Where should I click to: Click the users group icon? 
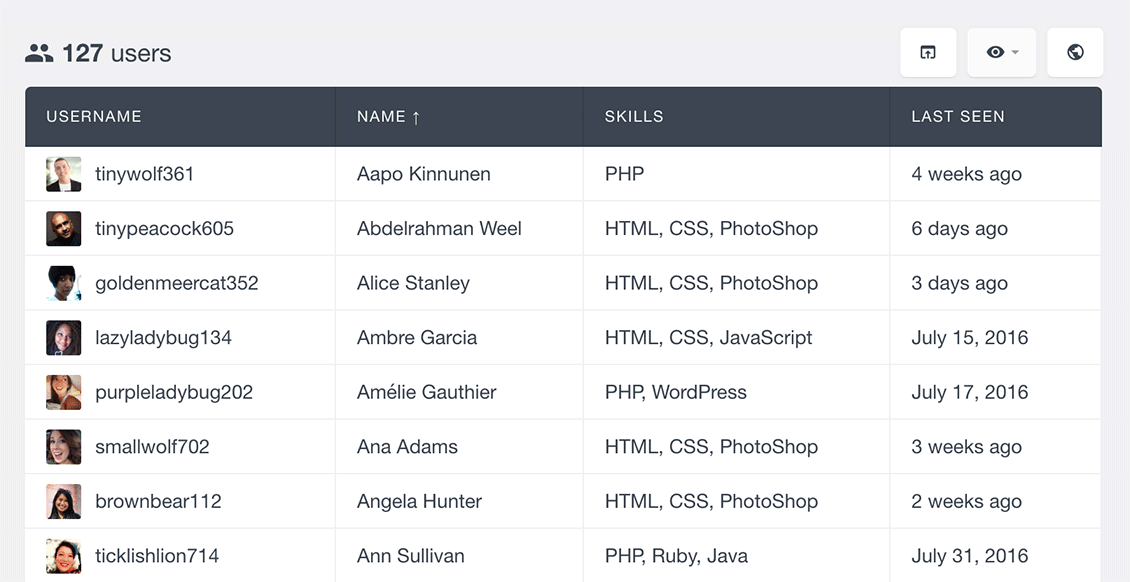39,53
